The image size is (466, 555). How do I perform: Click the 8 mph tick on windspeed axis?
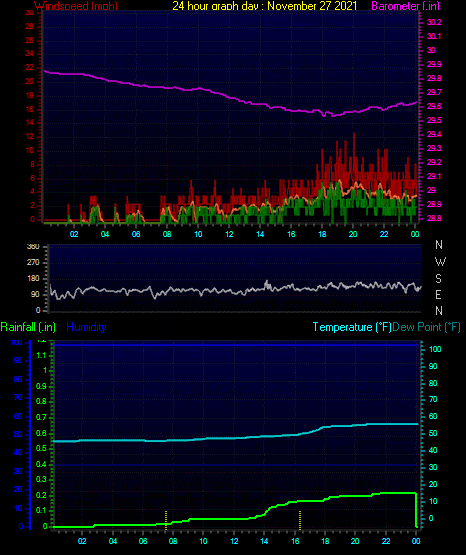(x=32, y=165)
